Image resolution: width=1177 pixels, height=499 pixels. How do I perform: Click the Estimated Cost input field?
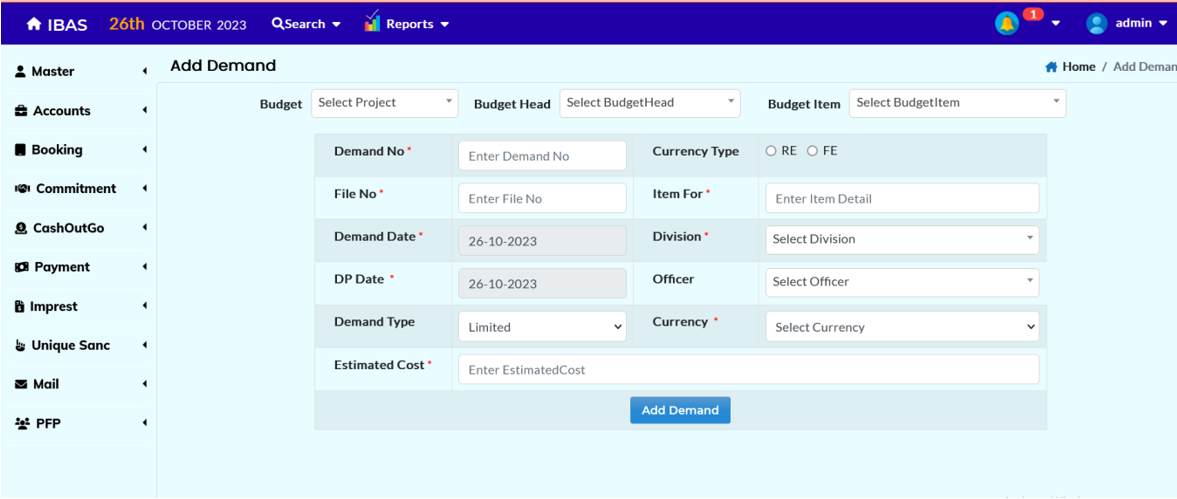click(747, 370)
